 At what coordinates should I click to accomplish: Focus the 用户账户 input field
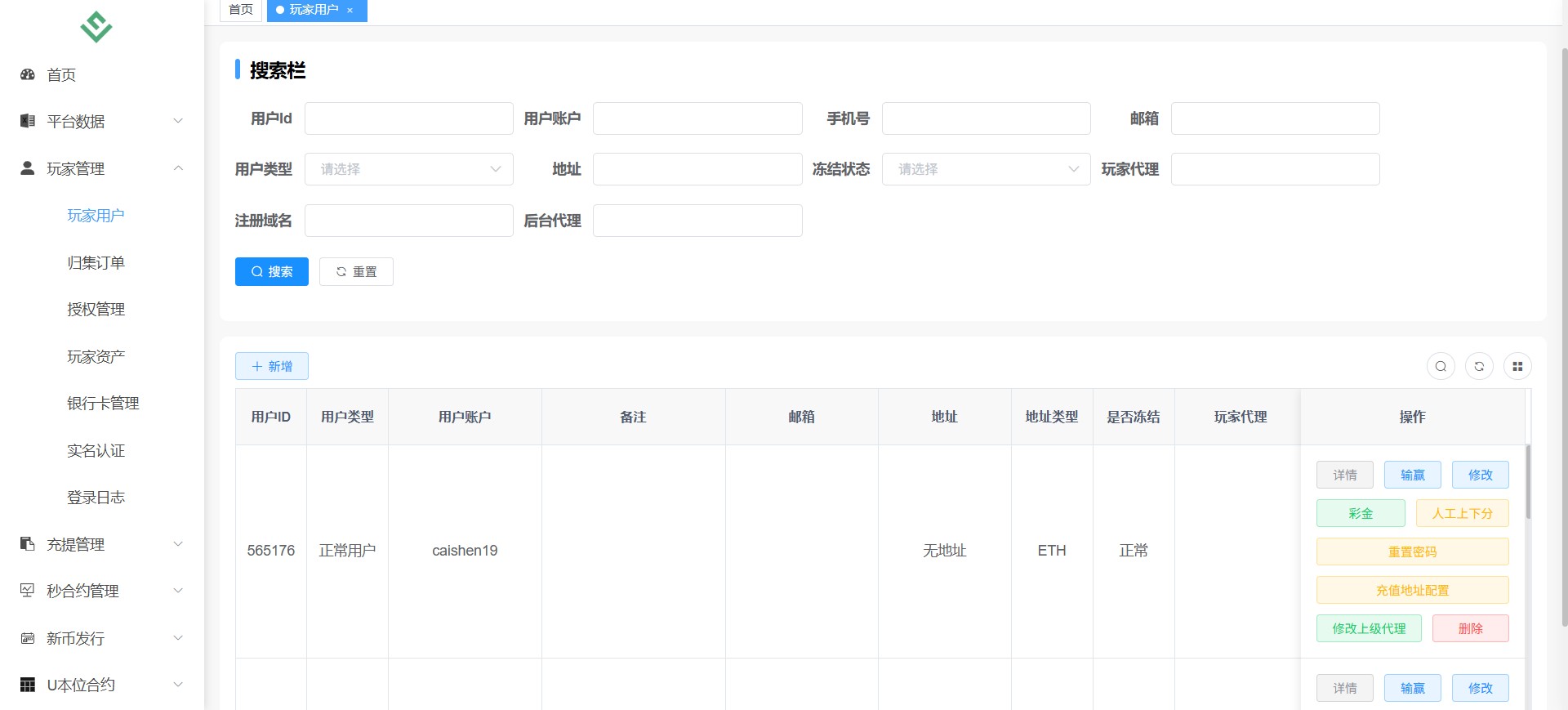tap(697, 118)
